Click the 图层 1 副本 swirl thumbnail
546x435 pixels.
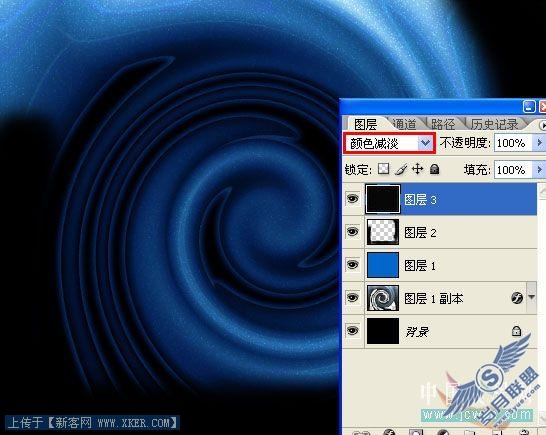pos(383,298)
